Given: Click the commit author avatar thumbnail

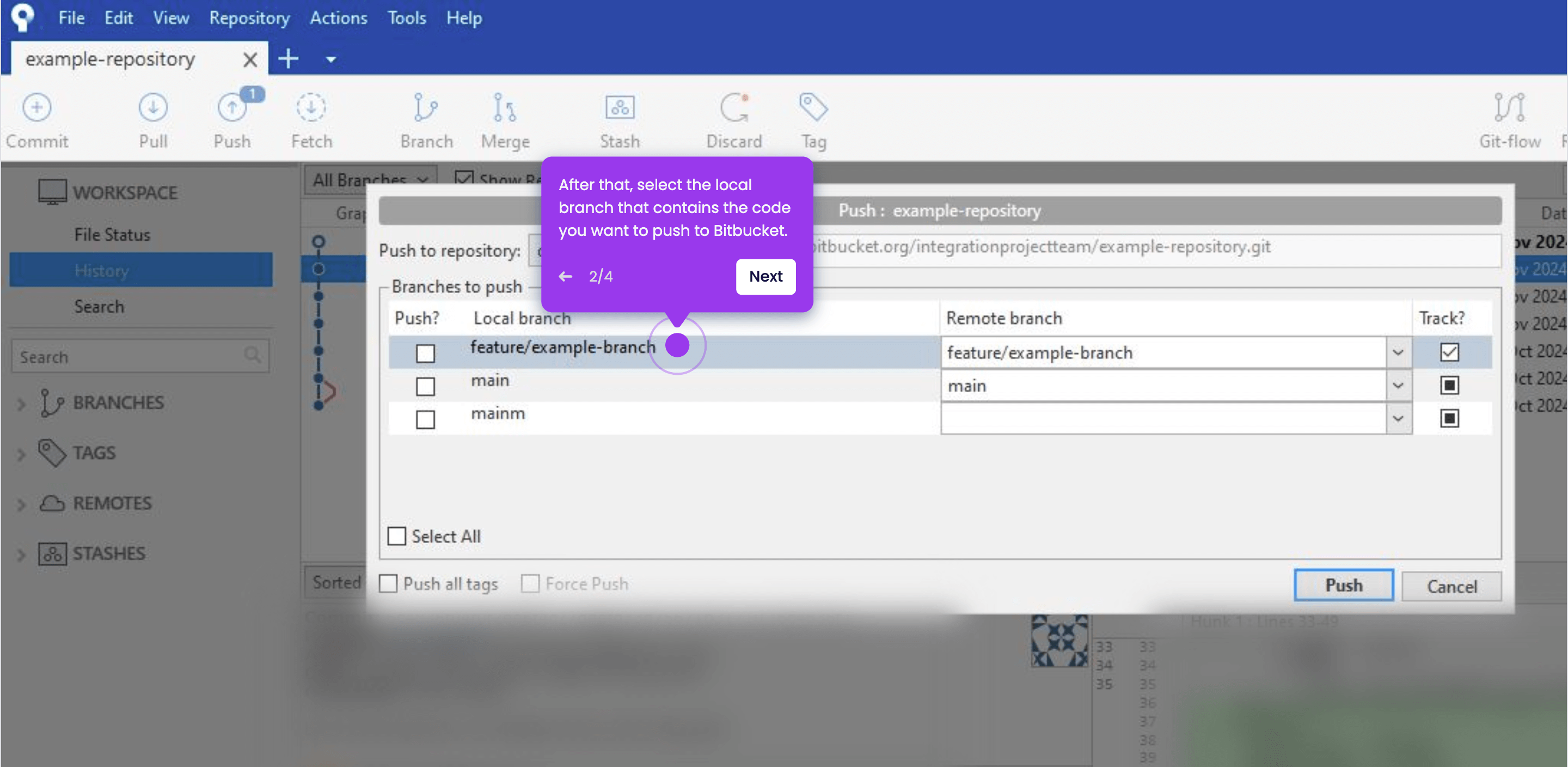Looking at the screenshot, I should click(1059, 640).
